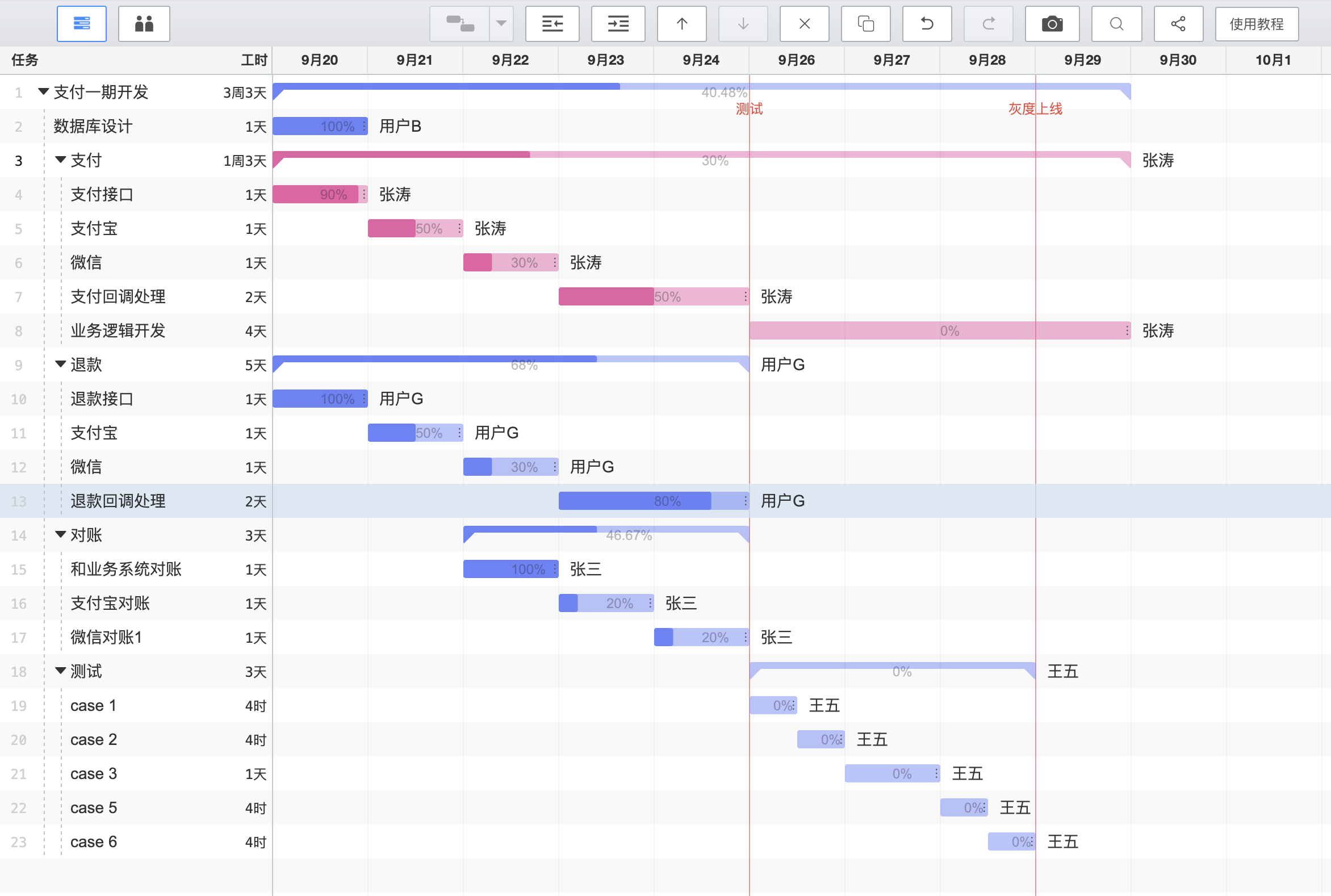Open the dropdown arrow beside add task
Viewport: 1331px width, 896px height.
501,24
